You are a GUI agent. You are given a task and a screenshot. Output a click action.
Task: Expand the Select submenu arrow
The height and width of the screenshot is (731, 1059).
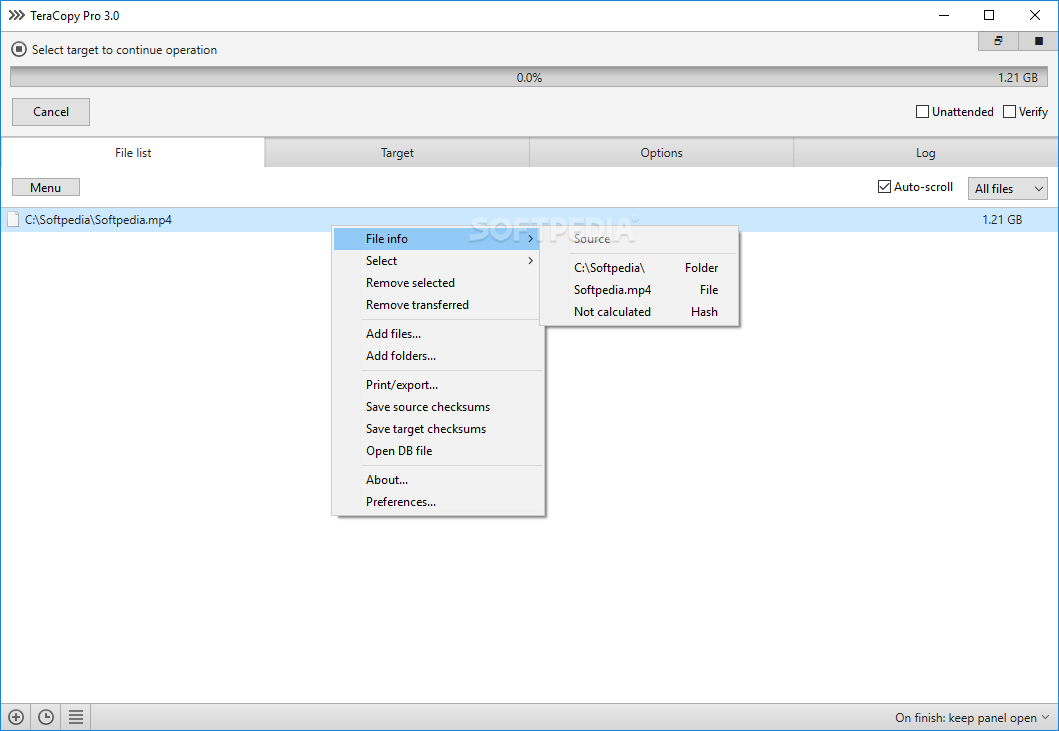coord(531,261)
